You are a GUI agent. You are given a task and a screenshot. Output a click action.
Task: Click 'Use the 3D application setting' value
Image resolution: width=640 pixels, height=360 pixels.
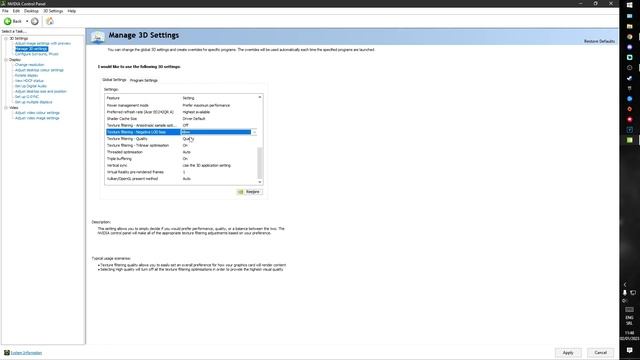pyautogui.click(x=207, y=165)
